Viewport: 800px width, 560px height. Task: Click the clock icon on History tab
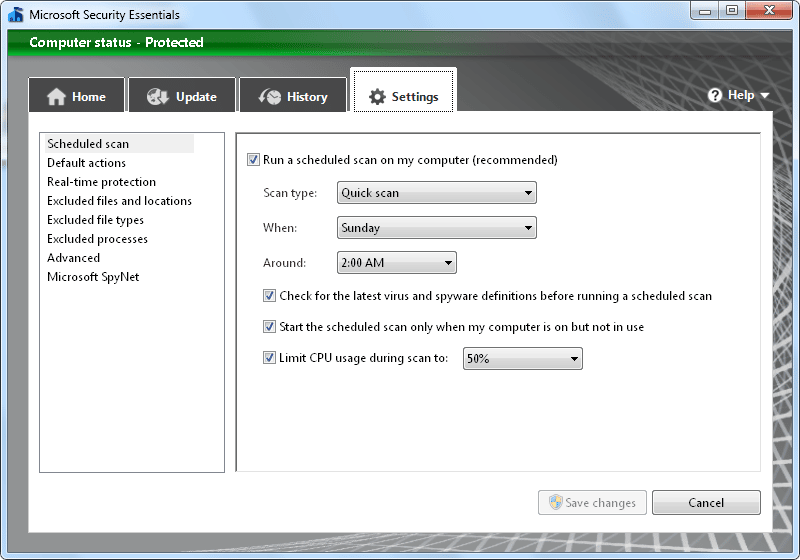click(270, 97)
